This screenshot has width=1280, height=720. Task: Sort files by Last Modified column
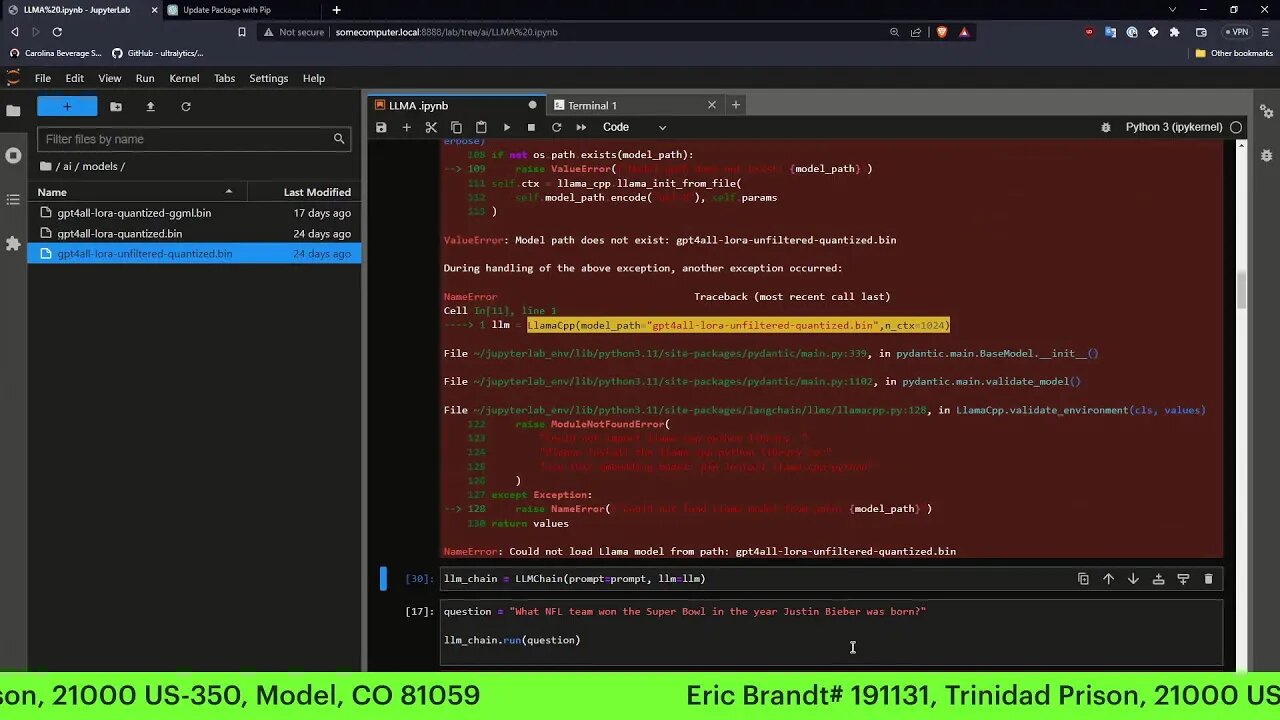click(x=303, y=192)
